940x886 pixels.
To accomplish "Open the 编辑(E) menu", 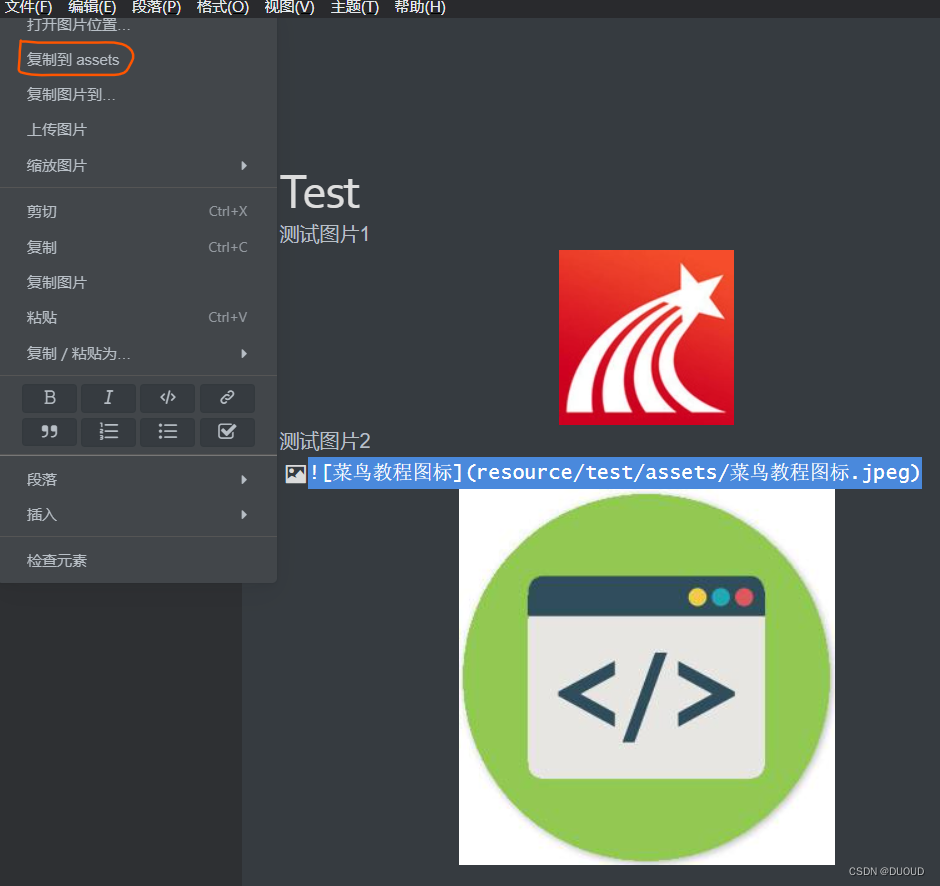I will tap(92, 7).
